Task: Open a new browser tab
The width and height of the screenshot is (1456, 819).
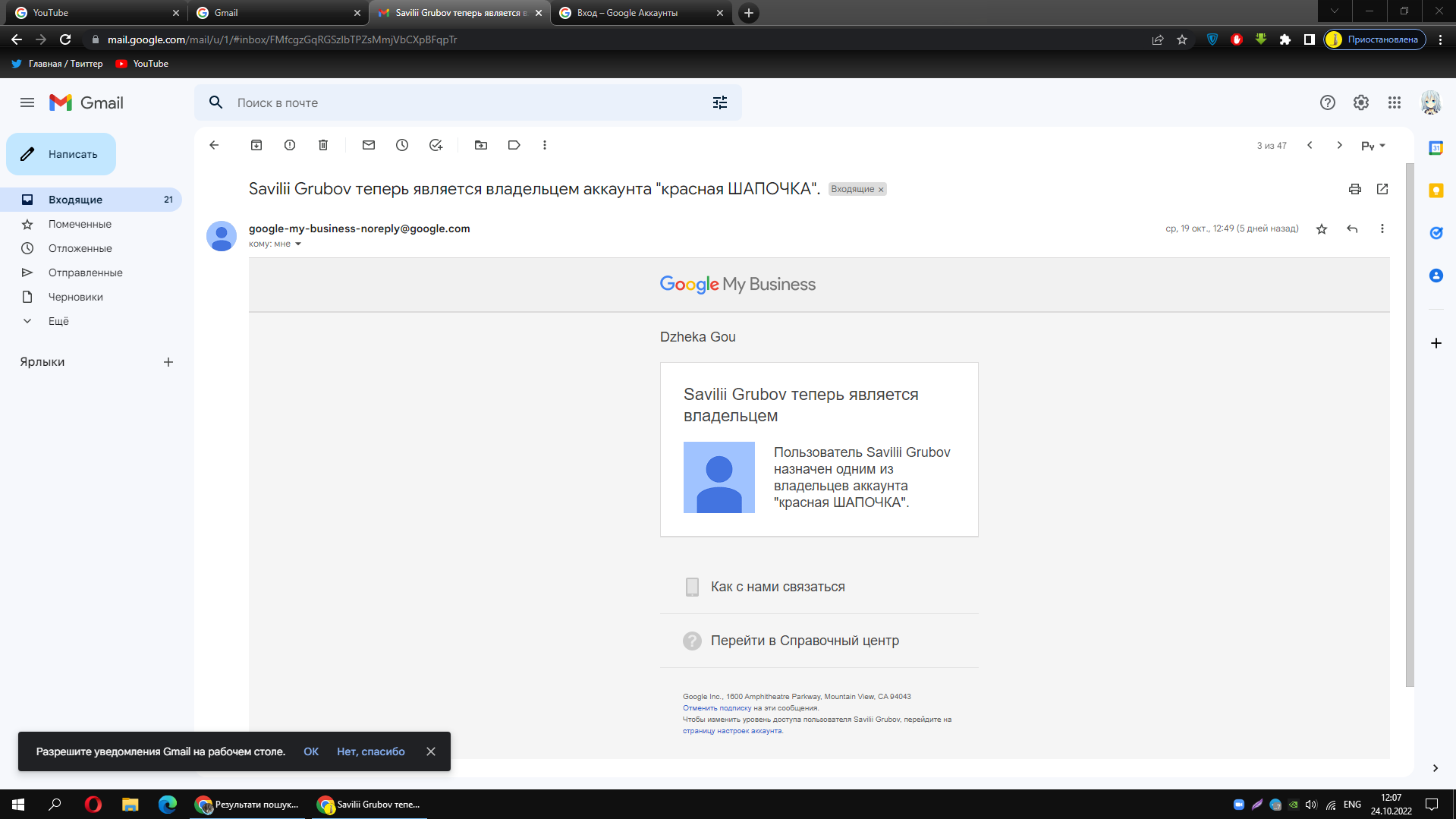Action: coord(749,13)
